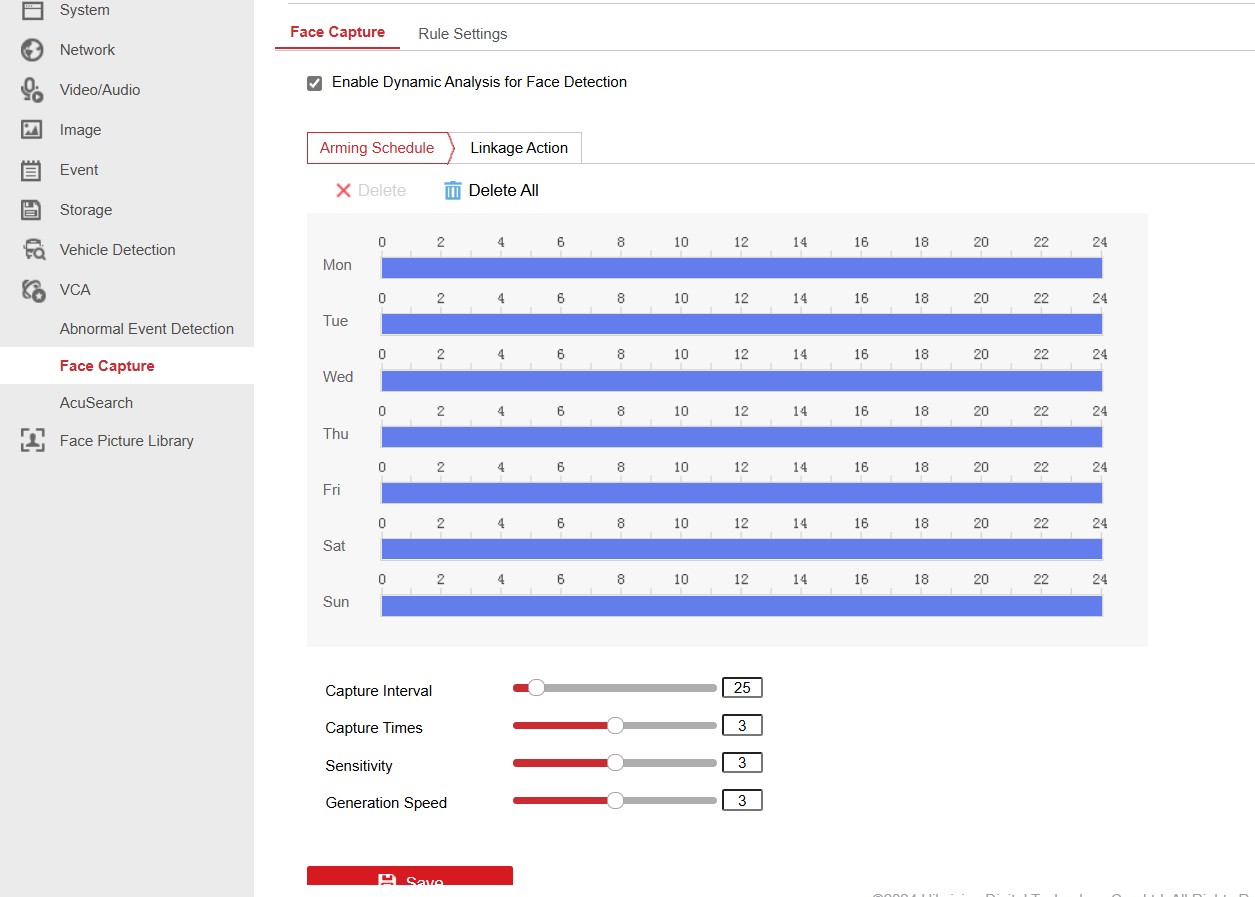Click the Delete button with X
The width and height of the screenshot is (1255, 897).
(x=370, y=190)
